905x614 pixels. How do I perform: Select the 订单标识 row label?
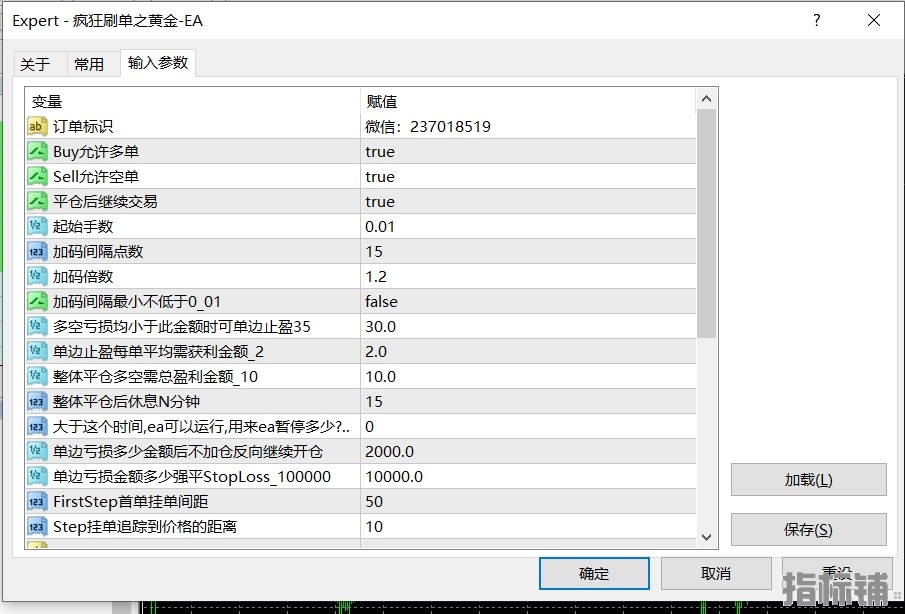click(x=83, y=126)
